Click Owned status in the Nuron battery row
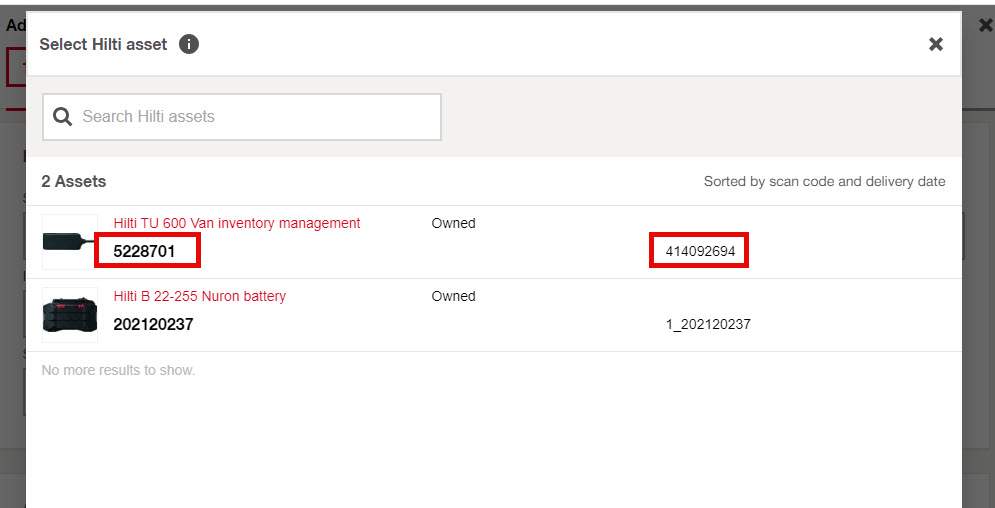Viewport: 995px width, 508px height. pos(453,296)
